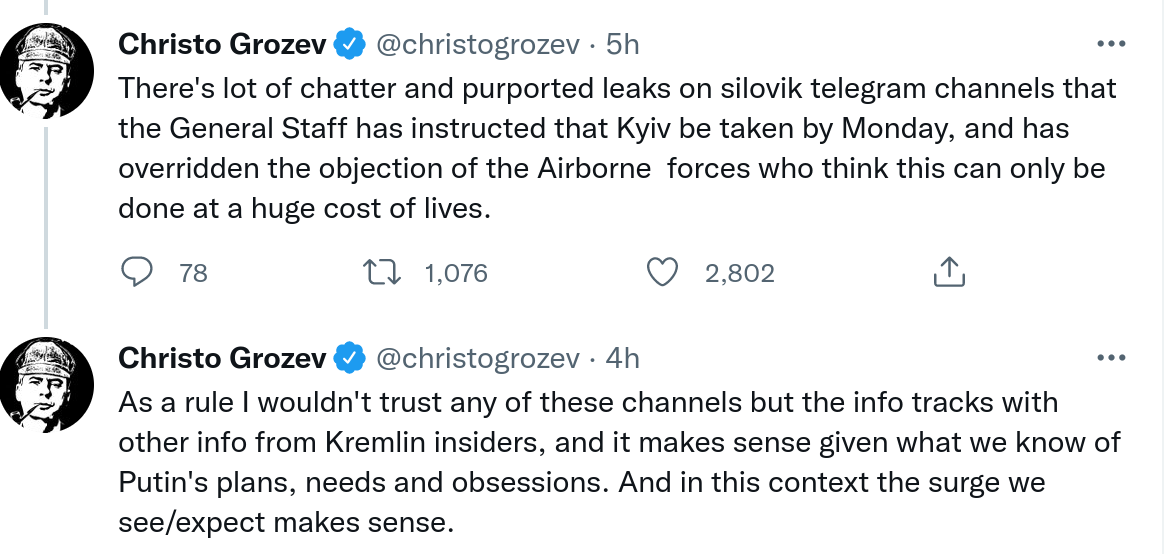Open @christogrozev handle on the 5h tweet
The image size is (1170, 554).
(477, 44)
